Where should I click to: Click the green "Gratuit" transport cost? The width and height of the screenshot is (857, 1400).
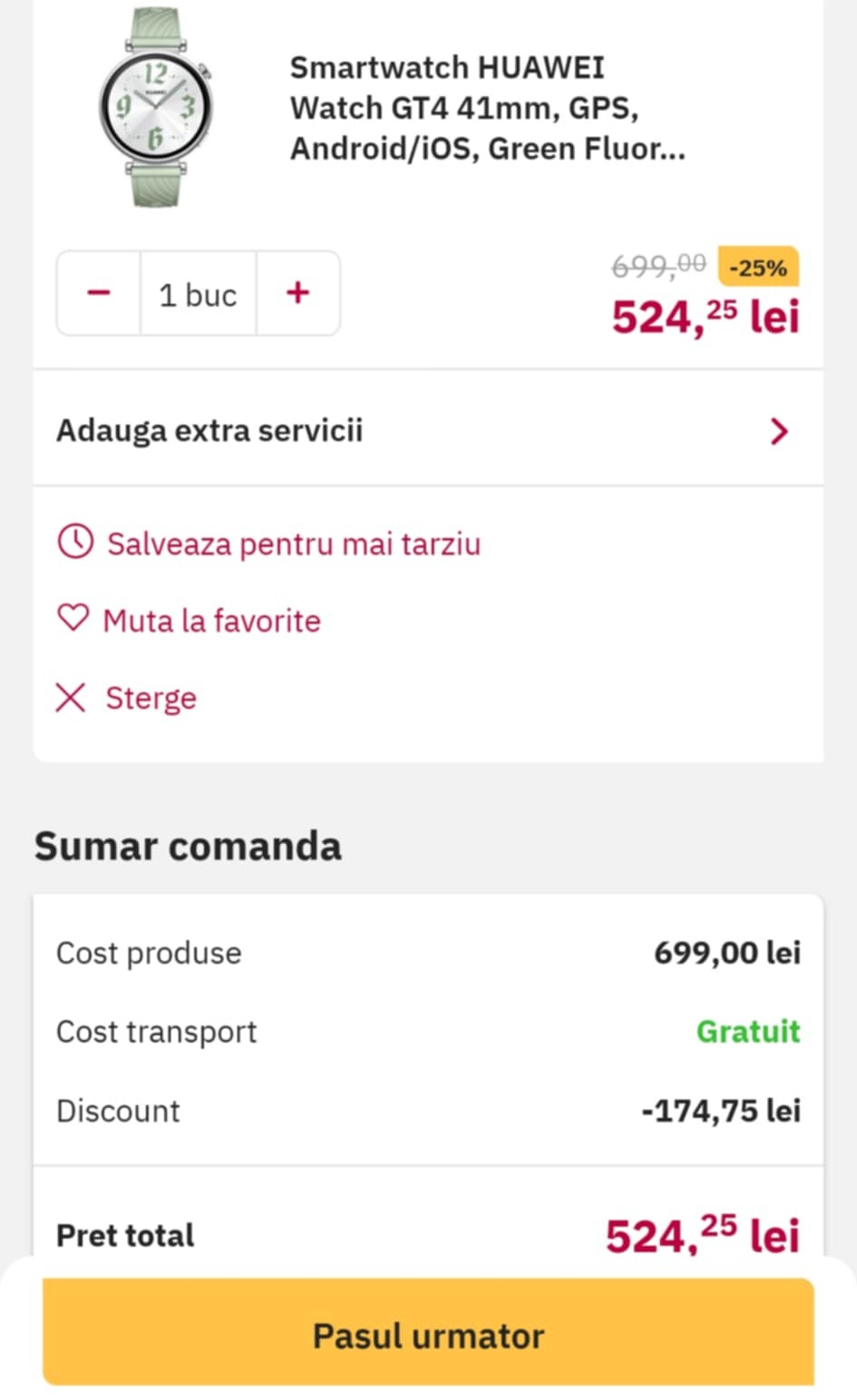[748, 1032]
